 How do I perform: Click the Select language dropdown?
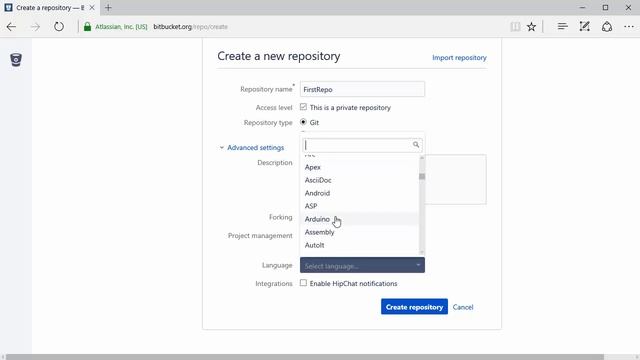(x=362, y=265)
